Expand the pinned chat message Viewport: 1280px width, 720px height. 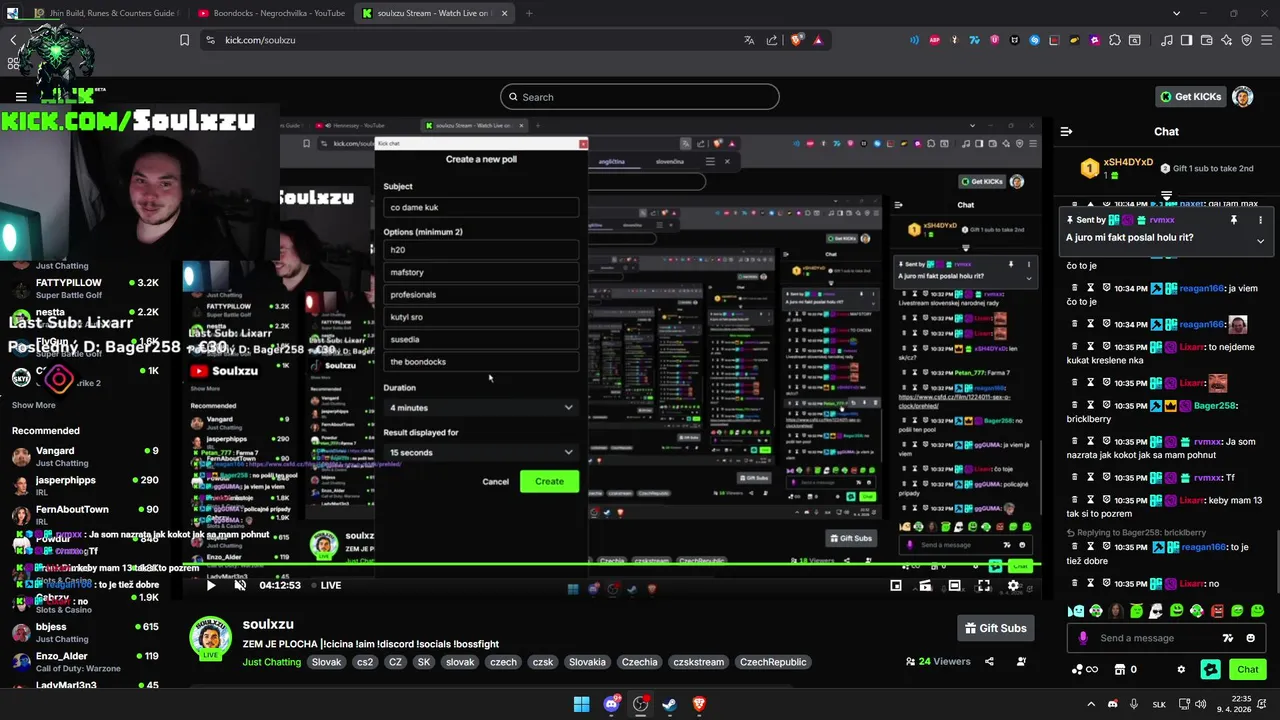pyautogui.click(x=1260, y=241)
